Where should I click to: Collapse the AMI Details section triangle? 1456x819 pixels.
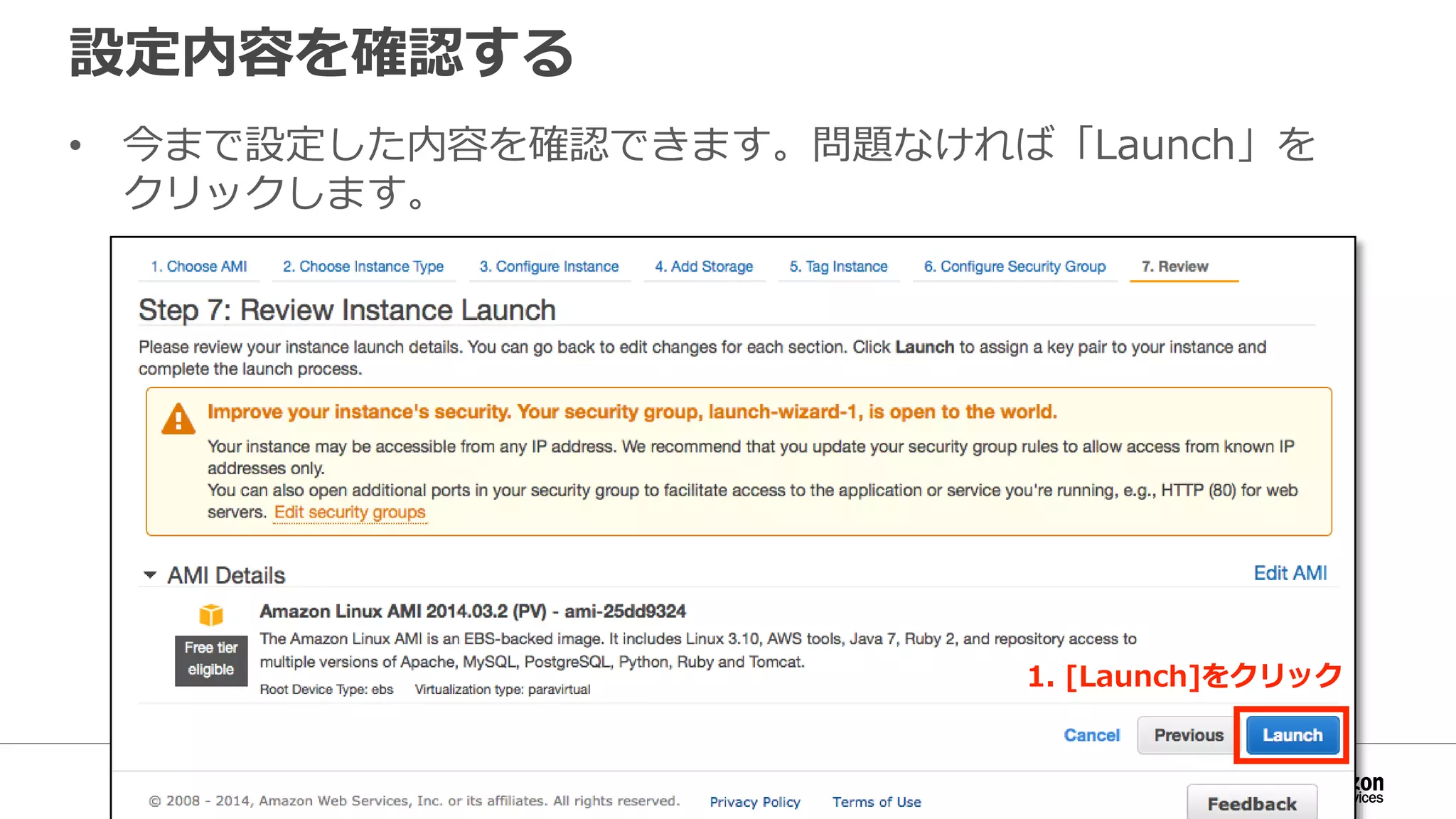click(x=149, y=574)
